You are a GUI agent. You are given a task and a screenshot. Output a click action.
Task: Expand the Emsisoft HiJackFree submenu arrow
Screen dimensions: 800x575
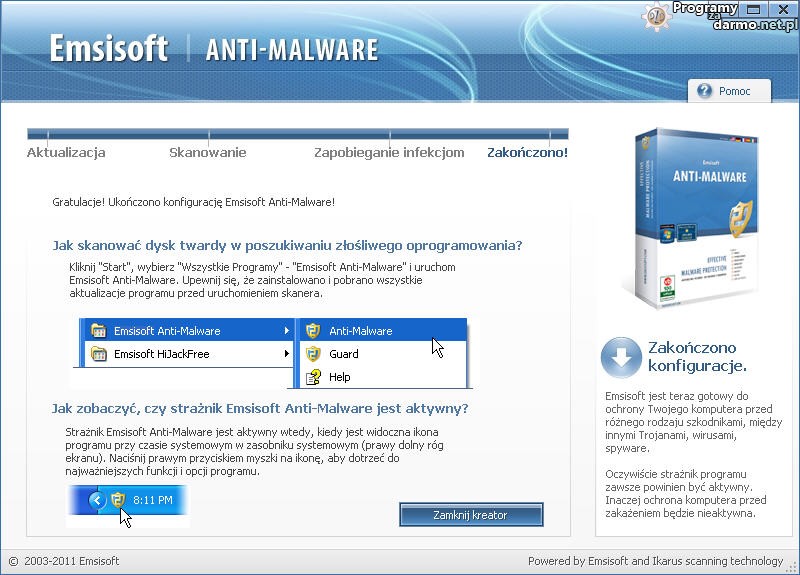point(287,354)
